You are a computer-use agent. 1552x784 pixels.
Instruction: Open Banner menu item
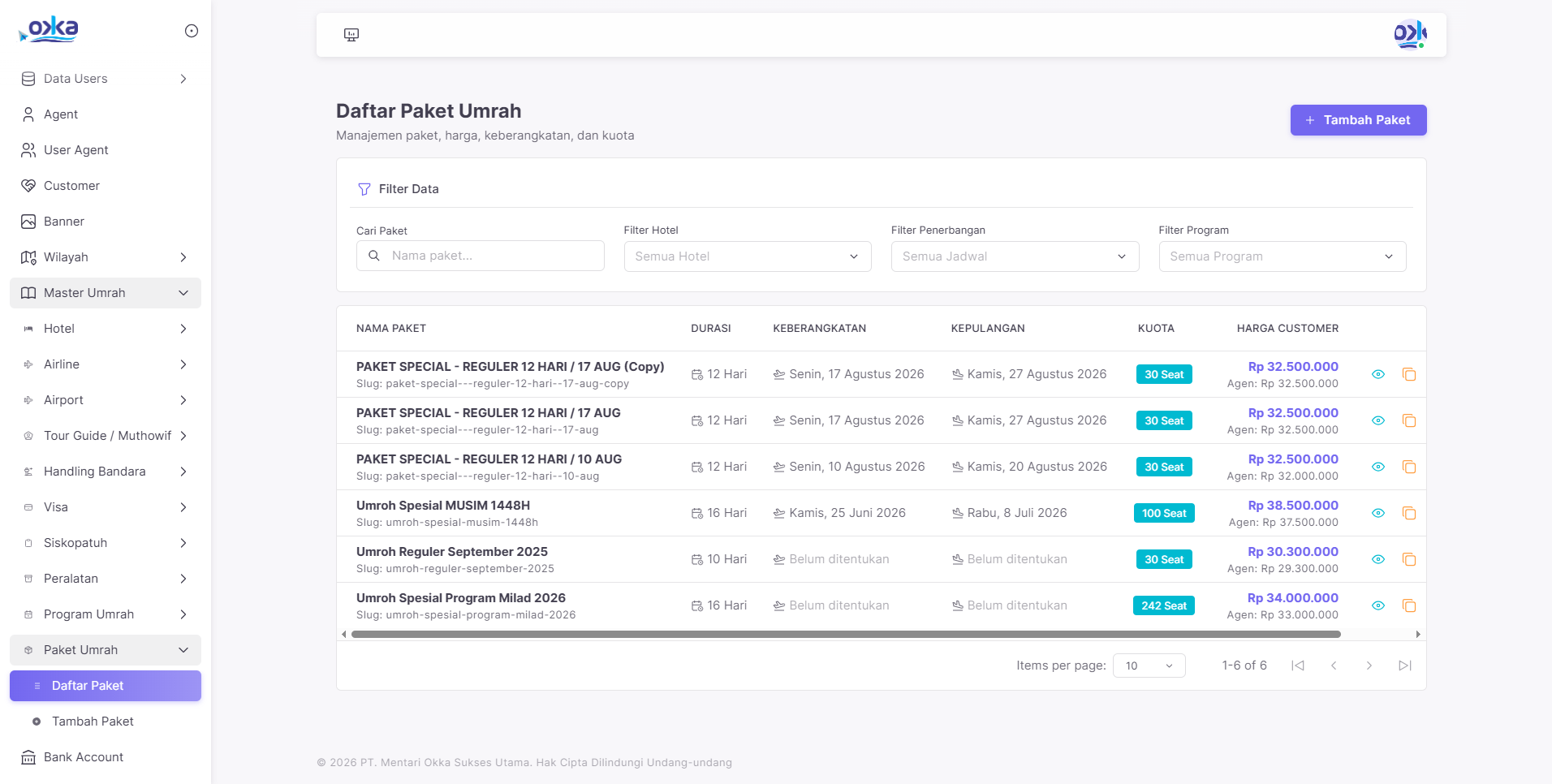click(x=106, y=222)
